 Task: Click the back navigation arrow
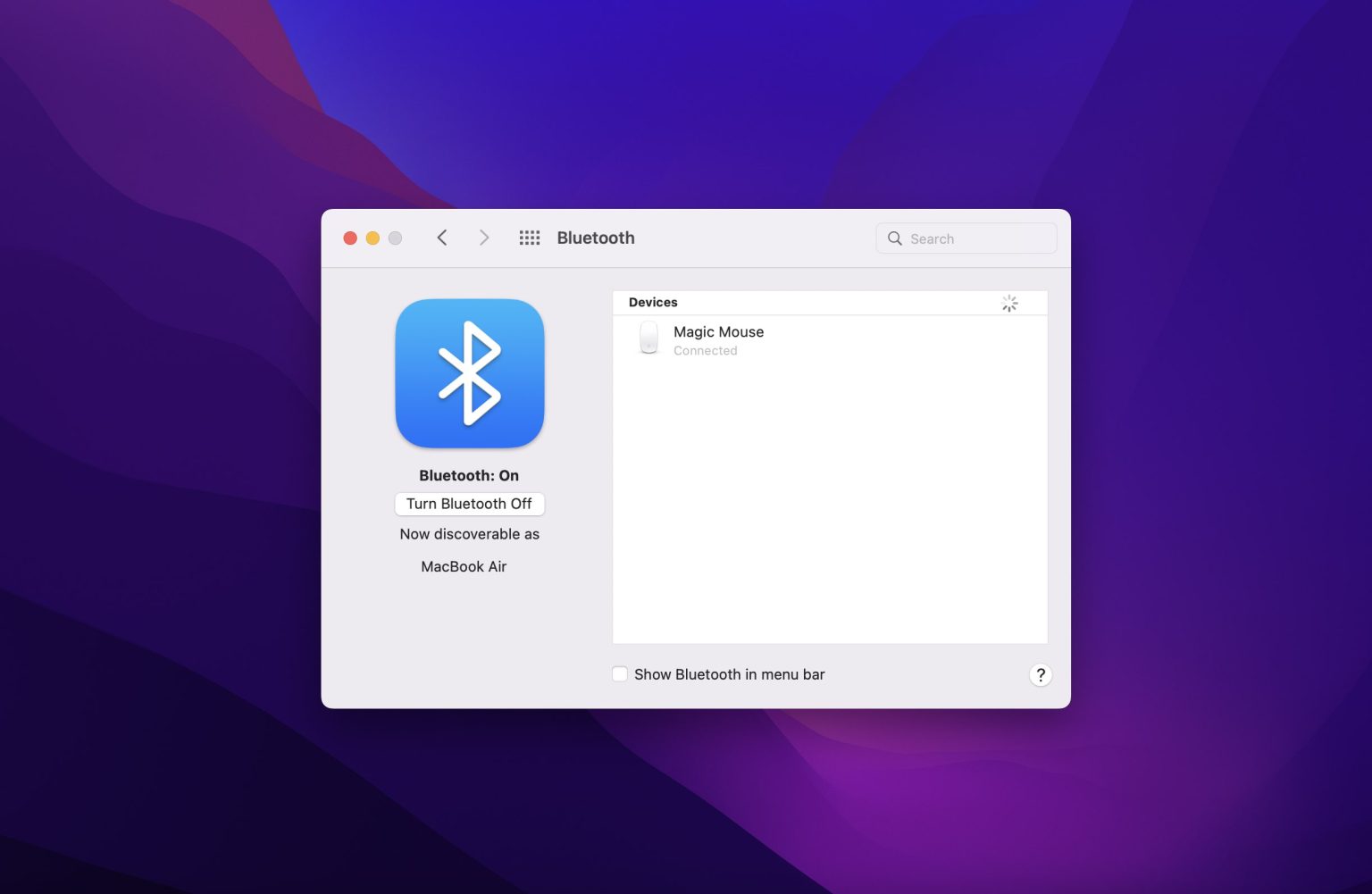(442, 238)
